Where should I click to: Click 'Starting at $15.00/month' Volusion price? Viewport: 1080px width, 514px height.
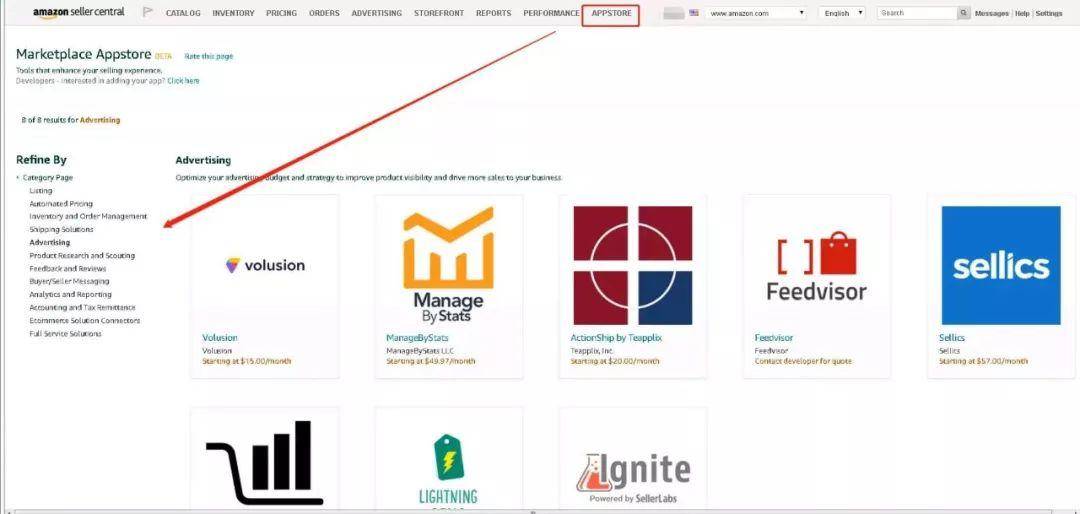247,361
